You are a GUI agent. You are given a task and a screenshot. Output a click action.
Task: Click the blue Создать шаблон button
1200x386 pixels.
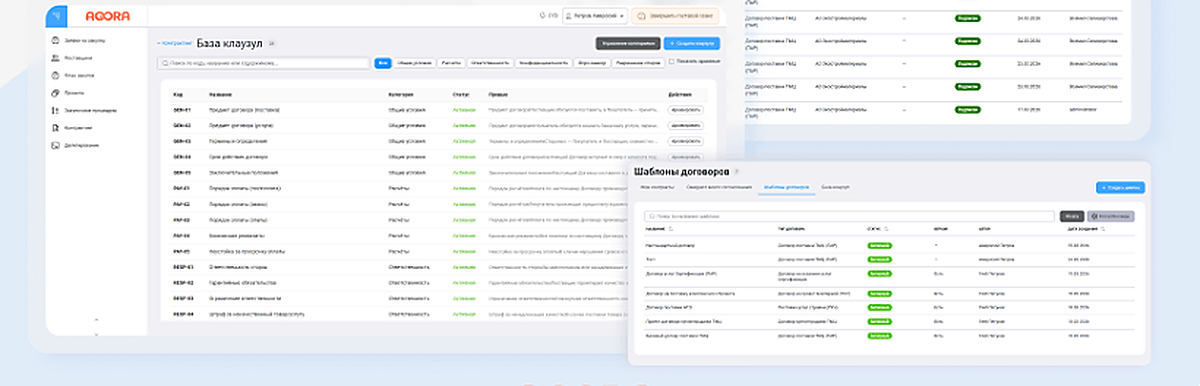1121,187
